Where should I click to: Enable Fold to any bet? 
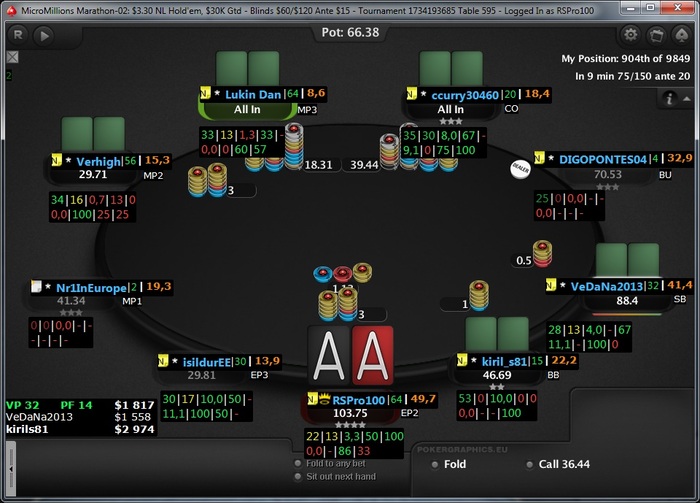pyautogui.click(x=330, y=464)
